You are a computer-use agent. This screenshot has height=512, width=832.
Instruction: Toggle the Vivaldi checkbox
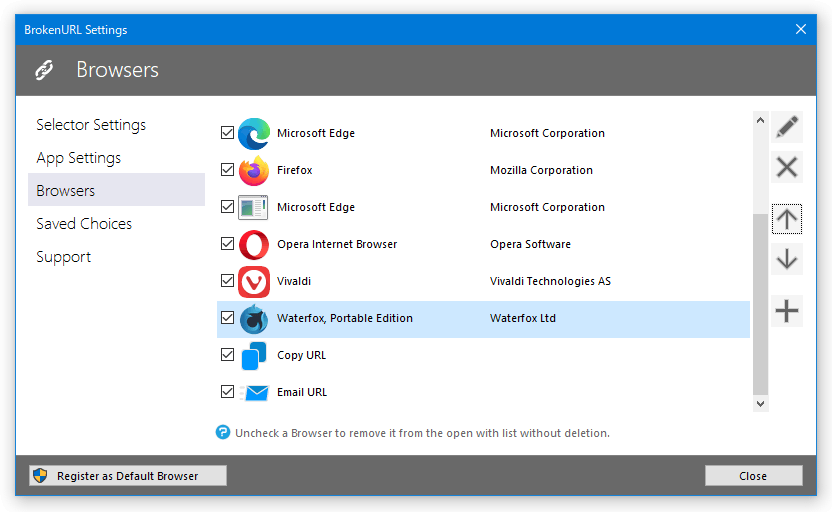[227, 280]
